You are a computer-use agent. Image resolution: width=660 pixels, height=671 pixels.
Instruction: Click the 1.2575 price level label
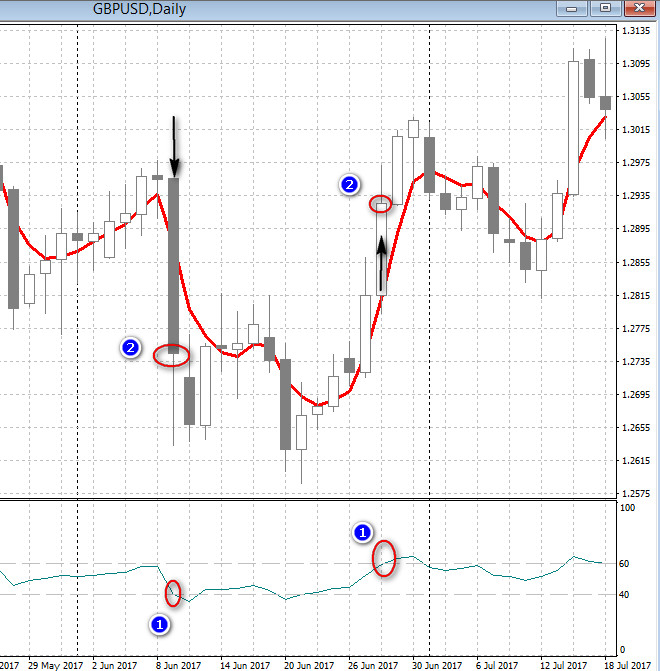point(636,494)
